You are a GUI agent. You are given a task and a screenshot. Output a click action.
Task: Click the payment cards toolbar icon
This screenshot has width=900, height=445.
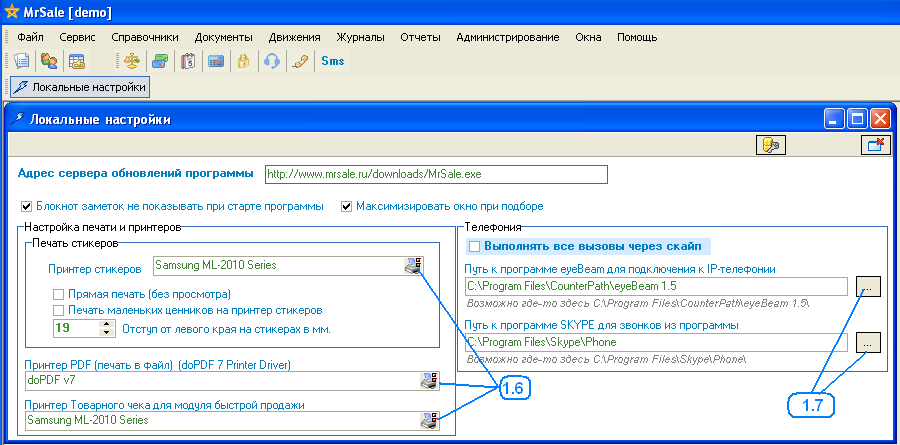[160, 61]
